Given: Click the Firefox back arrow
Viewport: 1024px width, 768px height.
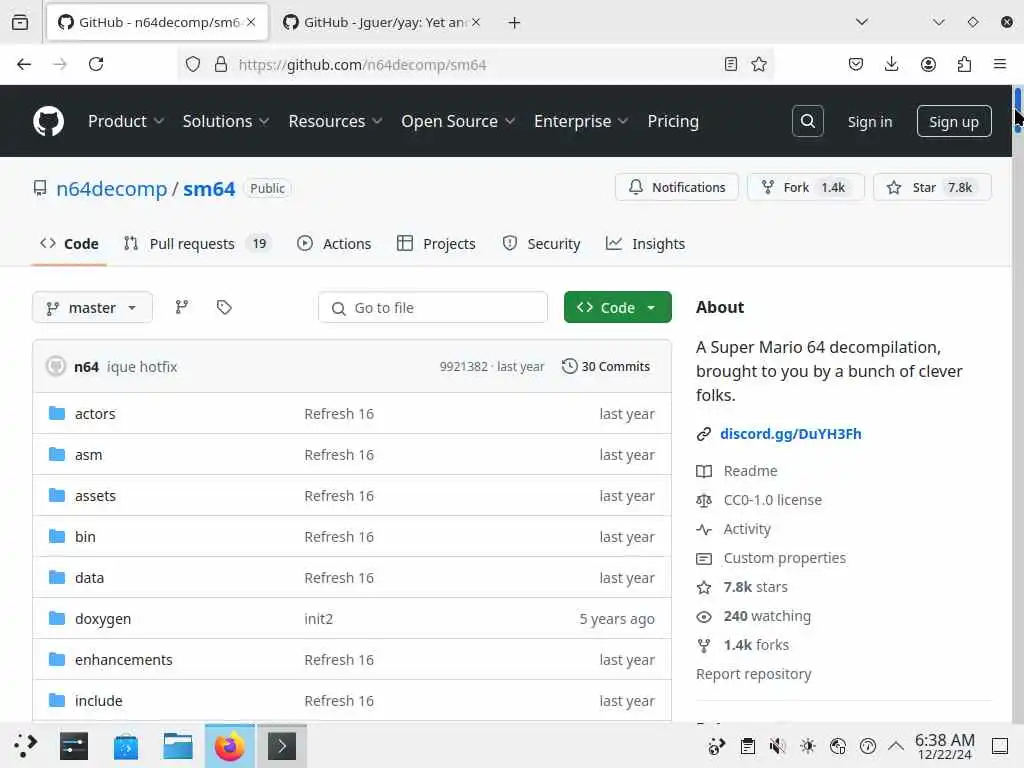Looking at the screenshot, I should point(24,64).
